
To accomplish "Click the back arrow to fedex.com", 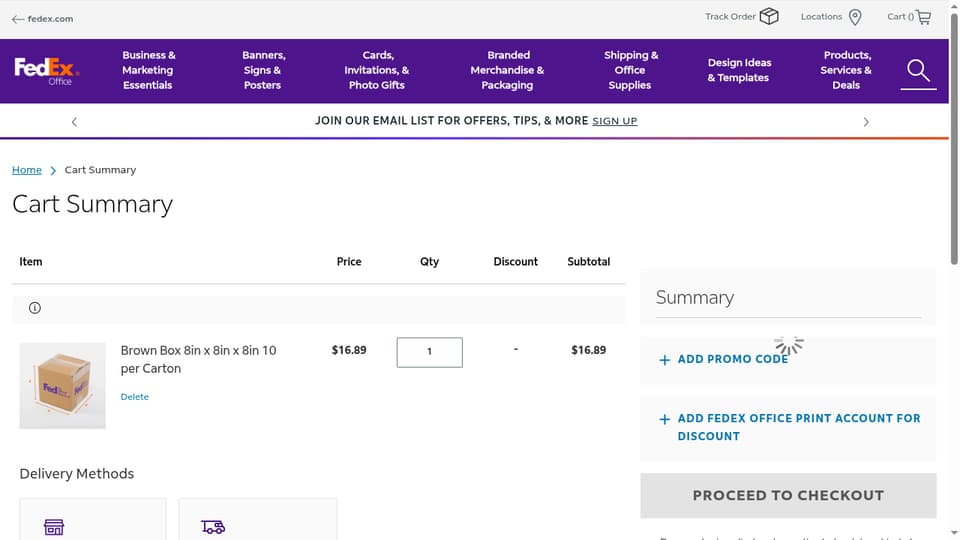I will tap(18, 19).
